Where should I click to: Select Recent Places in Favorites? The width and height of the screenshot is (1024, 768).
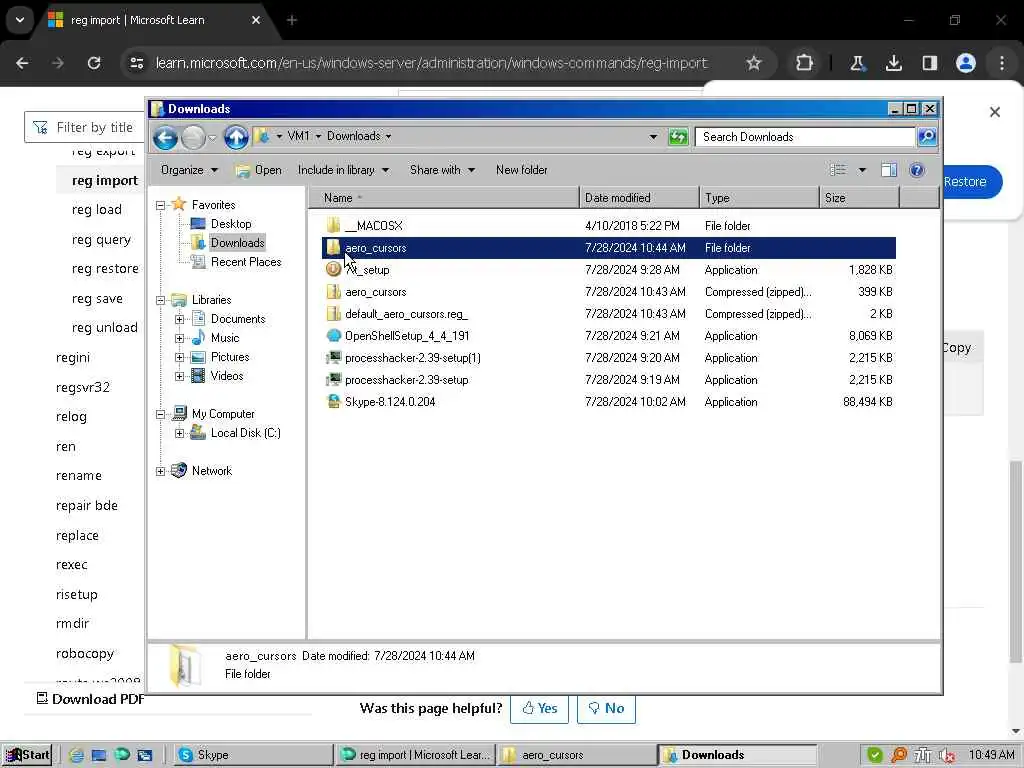pyautogui.click(x=246, y=262)
